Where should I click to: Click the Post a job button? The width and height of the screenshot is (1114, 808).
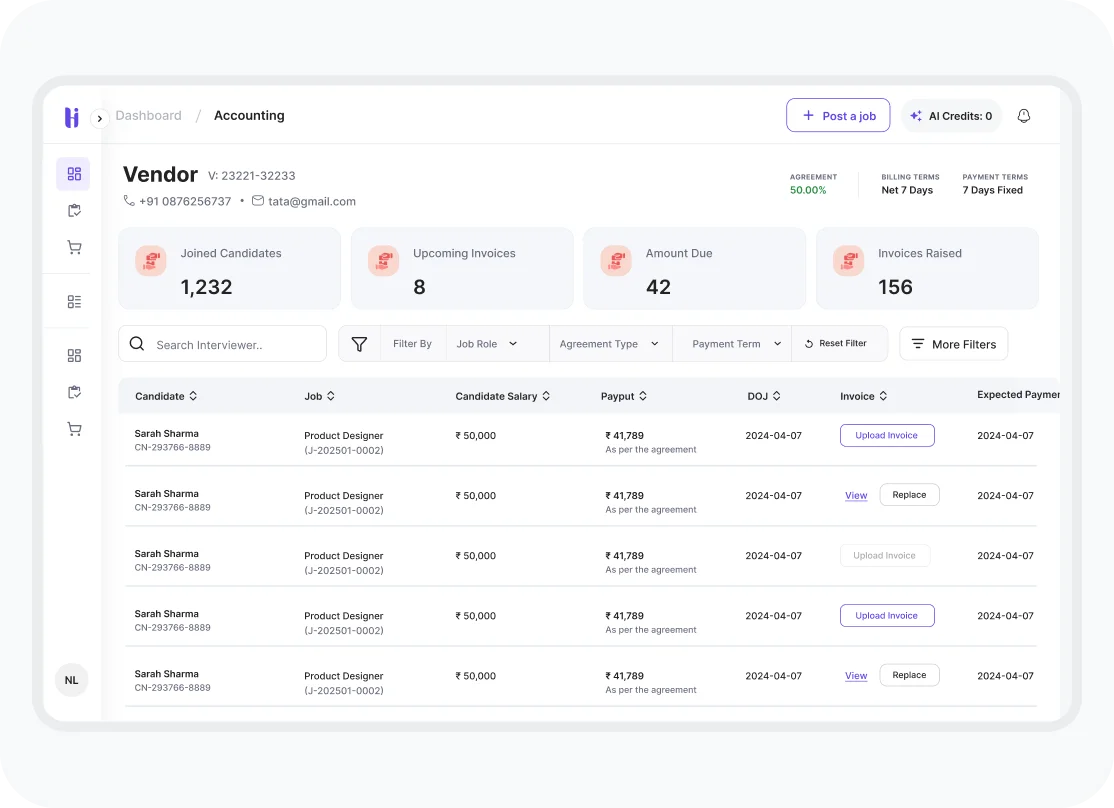pos(839,116)
